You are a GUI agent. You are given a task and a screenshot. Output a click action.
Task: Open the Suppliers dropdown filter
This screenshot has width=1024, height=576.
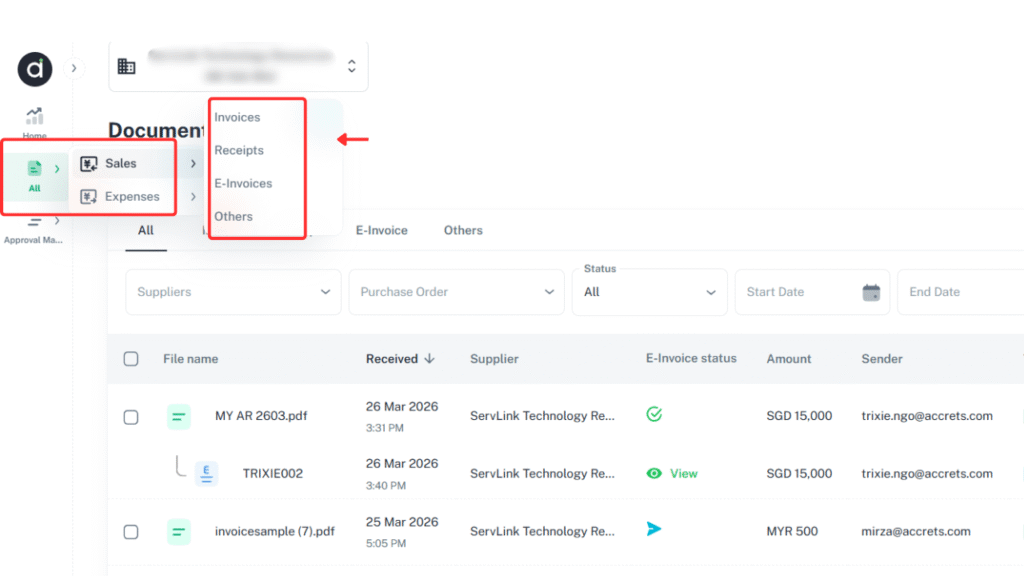(x=232, y=292)
